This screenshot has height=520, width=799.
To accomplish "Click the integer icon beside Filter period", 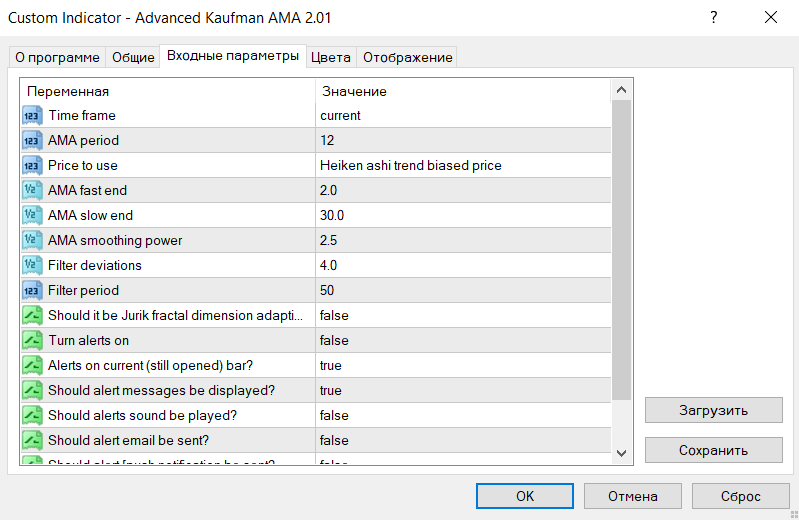I will (x=32, y=290).
